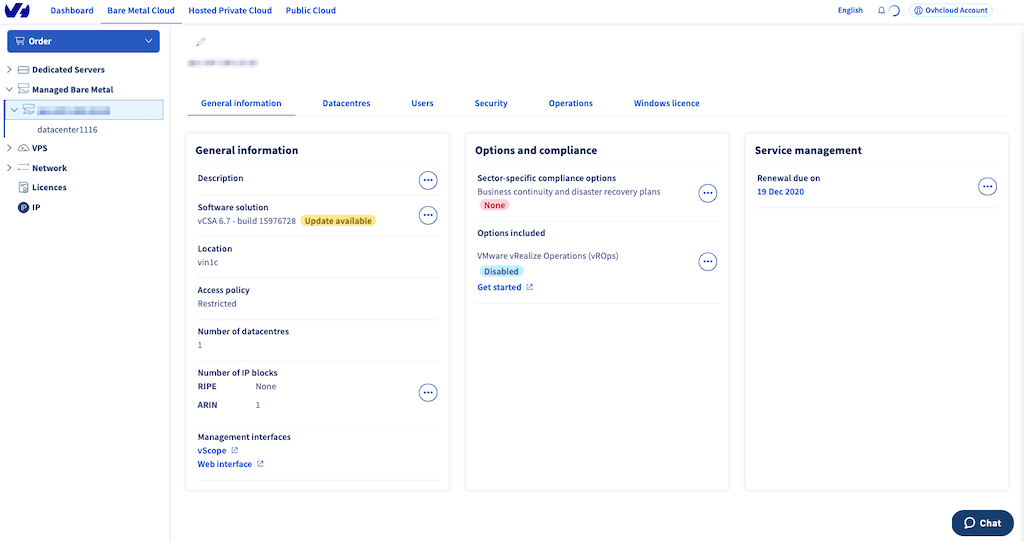Click the None compliance badge

click(494, 205)
